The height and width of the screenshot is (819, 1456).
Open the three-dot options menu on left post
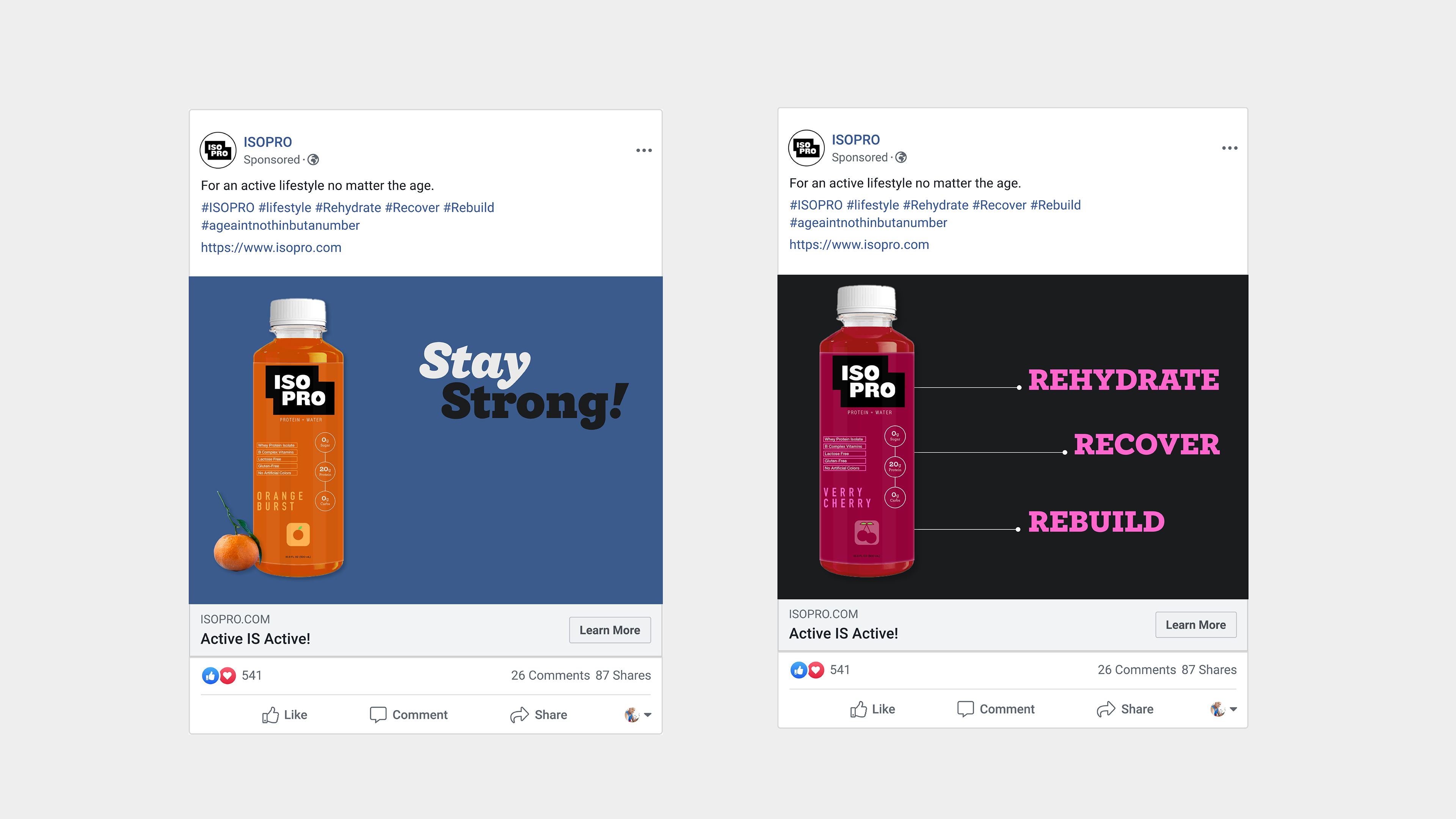tap(644, 151)
